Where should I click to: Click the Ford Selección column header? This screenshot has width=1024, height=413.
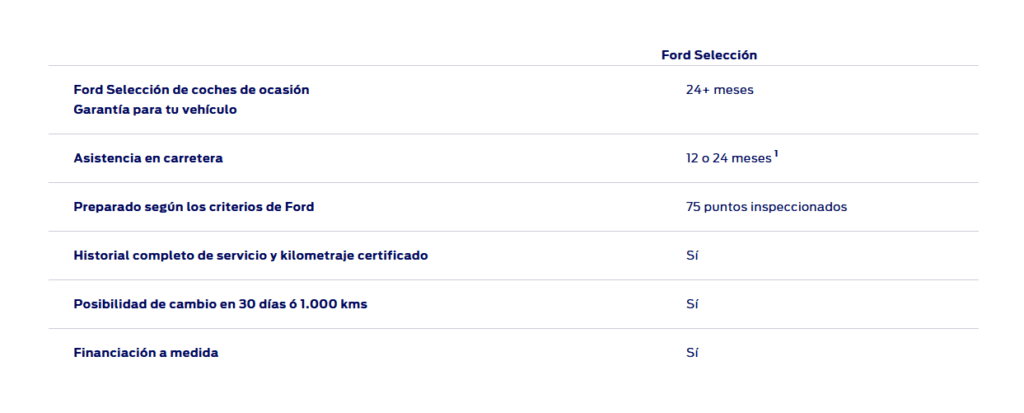(x=709, y=55)
